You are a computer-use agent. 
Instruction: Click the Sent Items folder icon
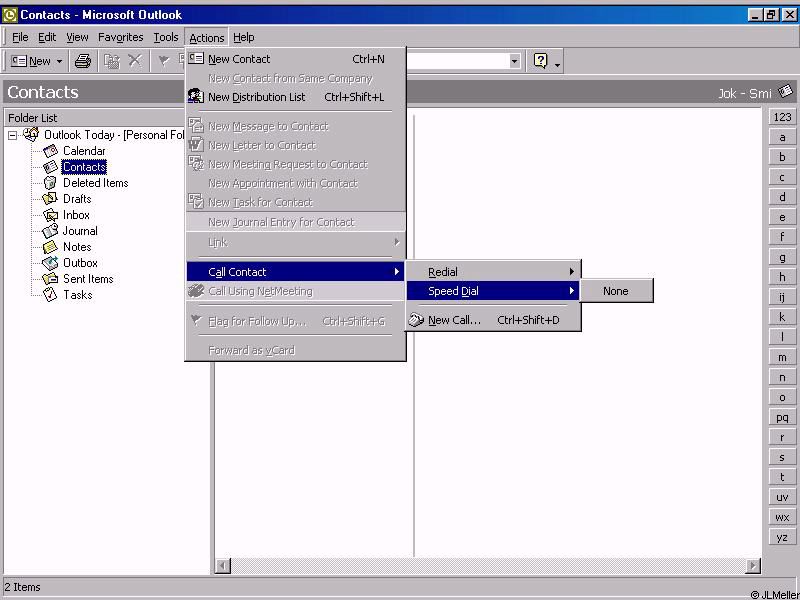coord(51,279)
